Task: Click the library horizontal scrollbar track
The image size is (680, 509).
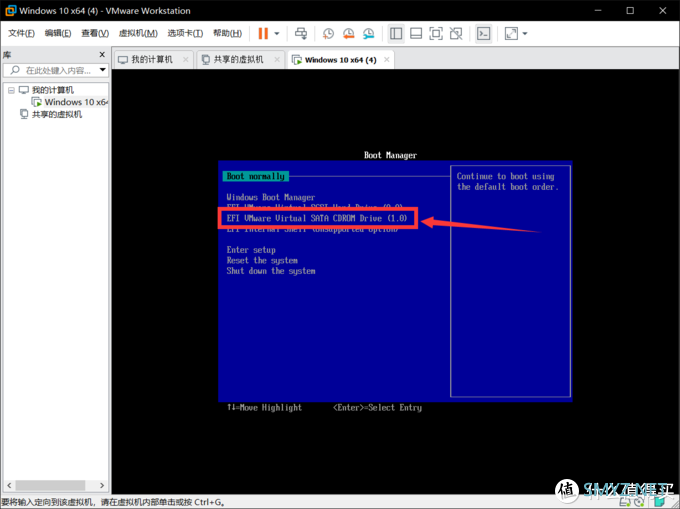Action: (56, 485)
